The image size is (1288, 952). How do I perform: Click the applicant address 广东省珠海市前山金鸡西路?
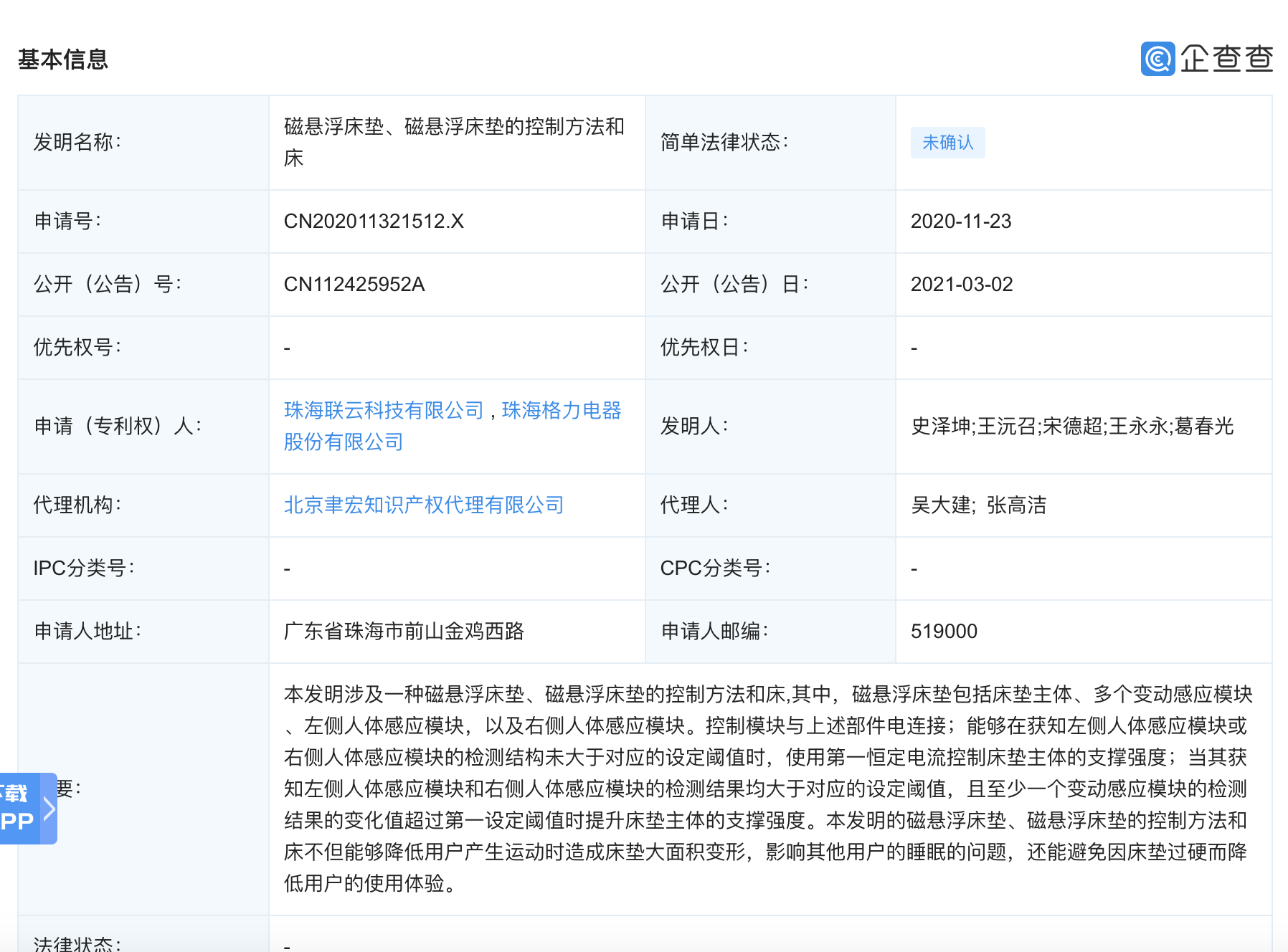(404, 632)
